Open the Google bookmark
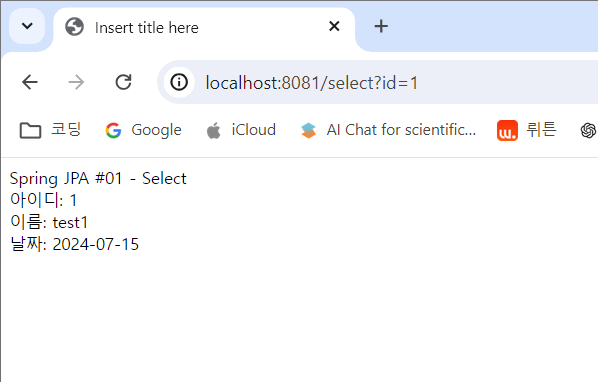This screenshot has height=382, width=598. (143, 130)
